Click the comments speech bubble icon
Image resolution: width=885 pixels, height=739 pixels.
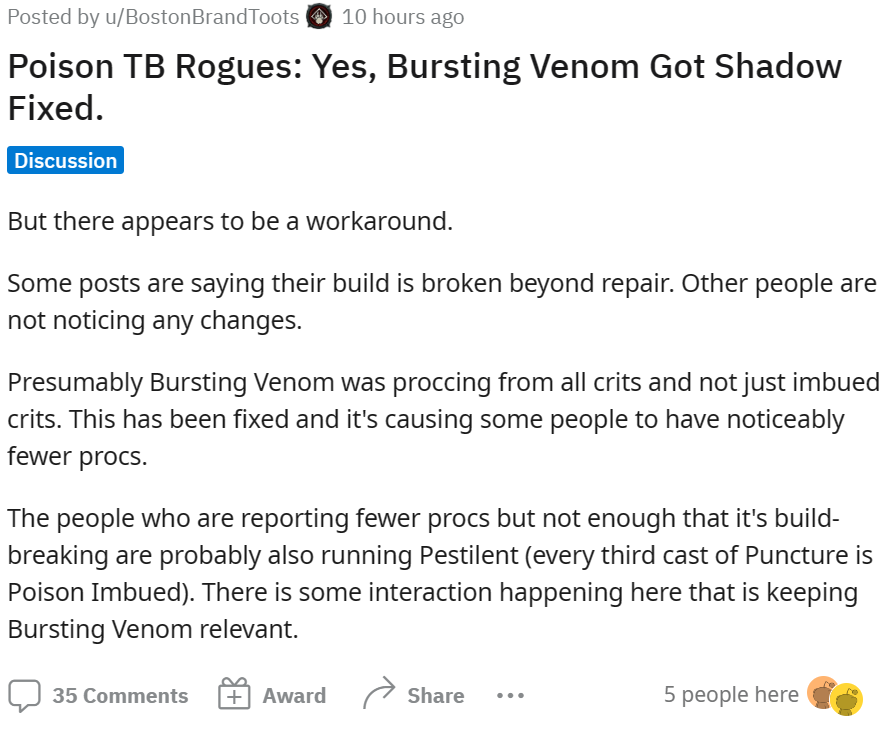(24, 695)
